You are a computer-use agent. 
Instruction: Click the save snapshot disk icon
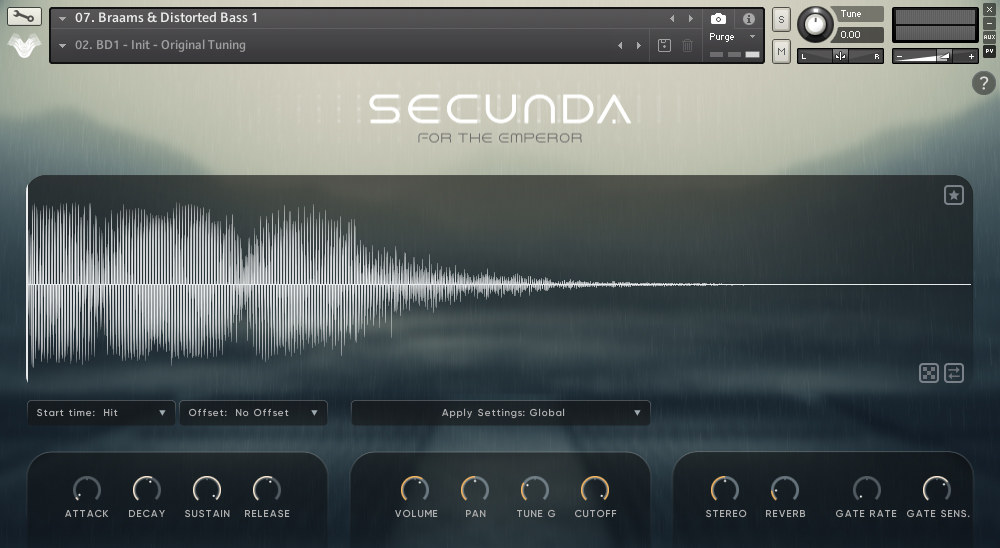(x=664, y=45)
